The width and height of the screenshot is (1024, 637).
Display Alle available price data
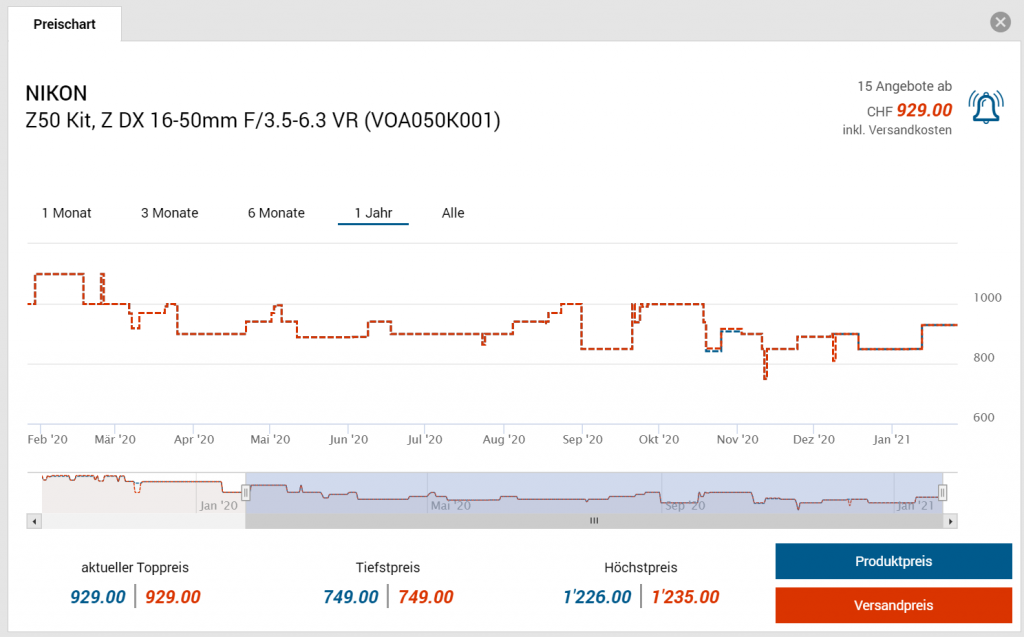453,213
